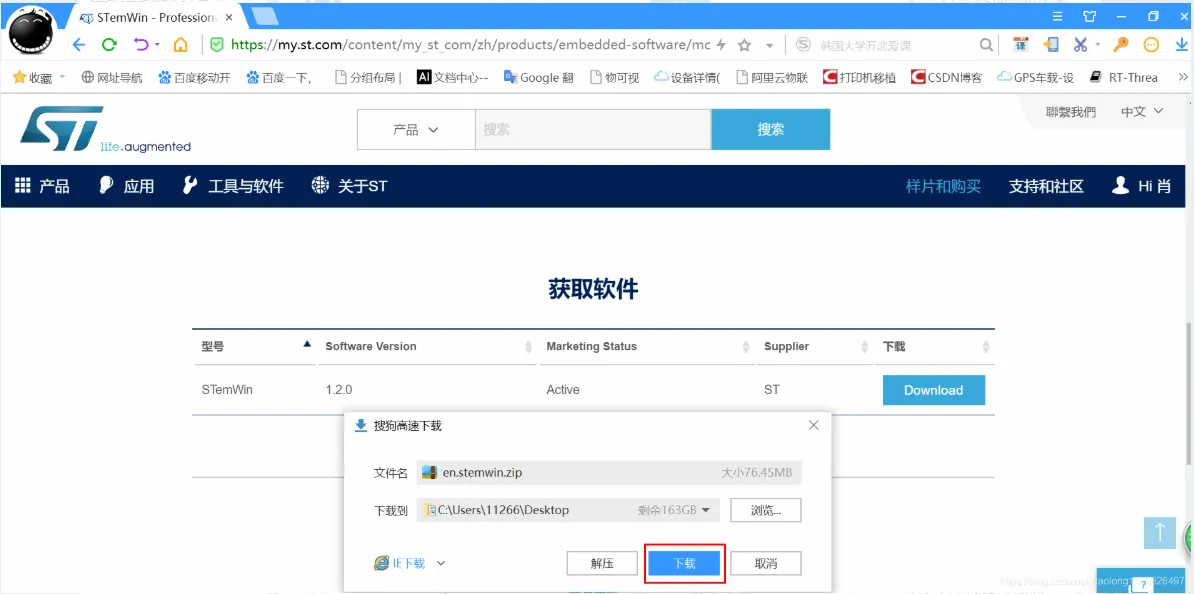Open the GPS车载 bookmark

coord(1036,78)
